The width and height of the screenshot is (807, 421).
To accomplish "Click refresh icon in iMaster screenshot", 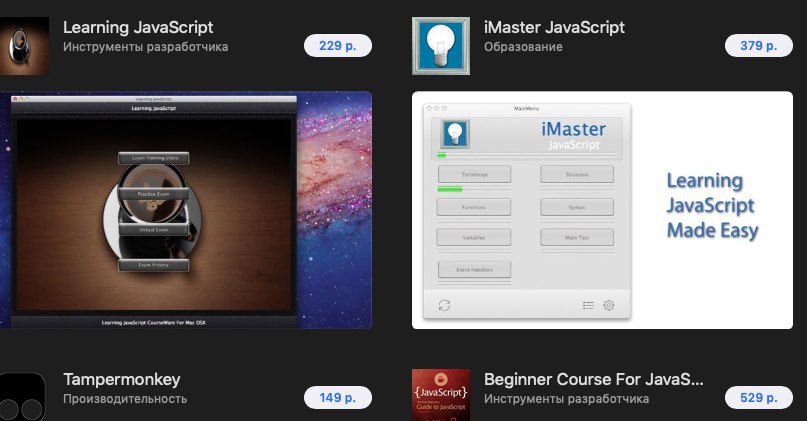I will click(444, 305).
